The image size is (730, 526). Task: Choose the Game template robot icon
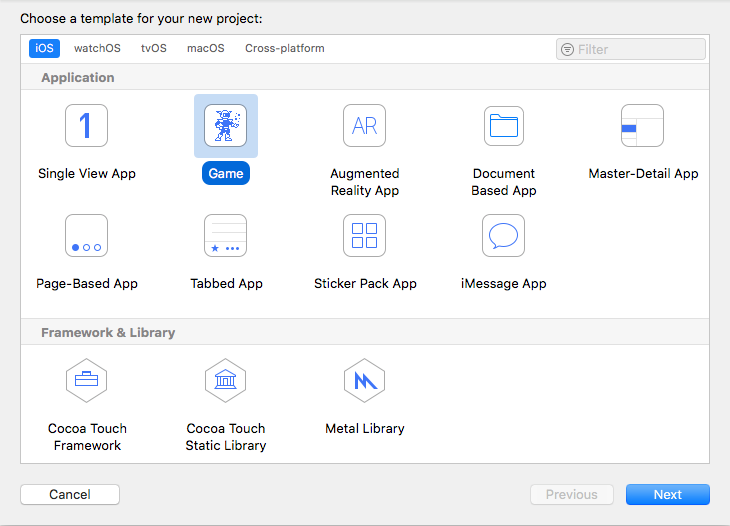coord(226,126)
